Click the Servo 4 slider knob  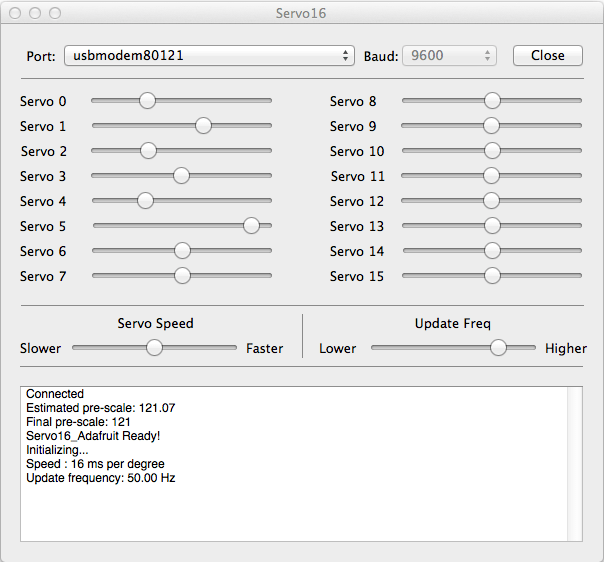[x=145, y=200]
